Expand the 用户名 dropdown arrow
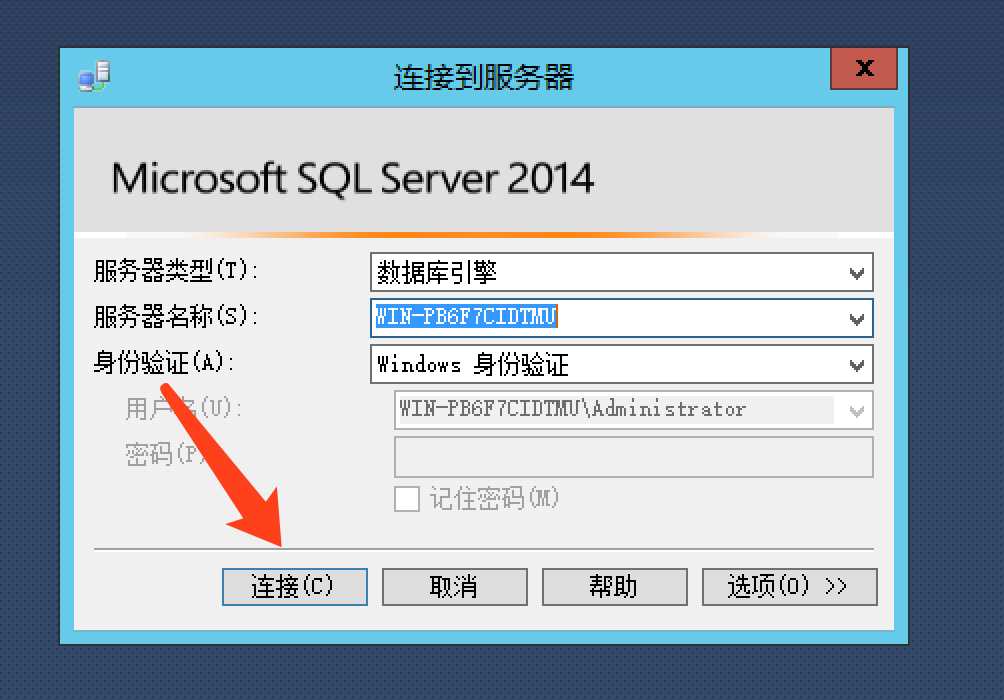The image size is (1004, 700). tap(857, 411)
